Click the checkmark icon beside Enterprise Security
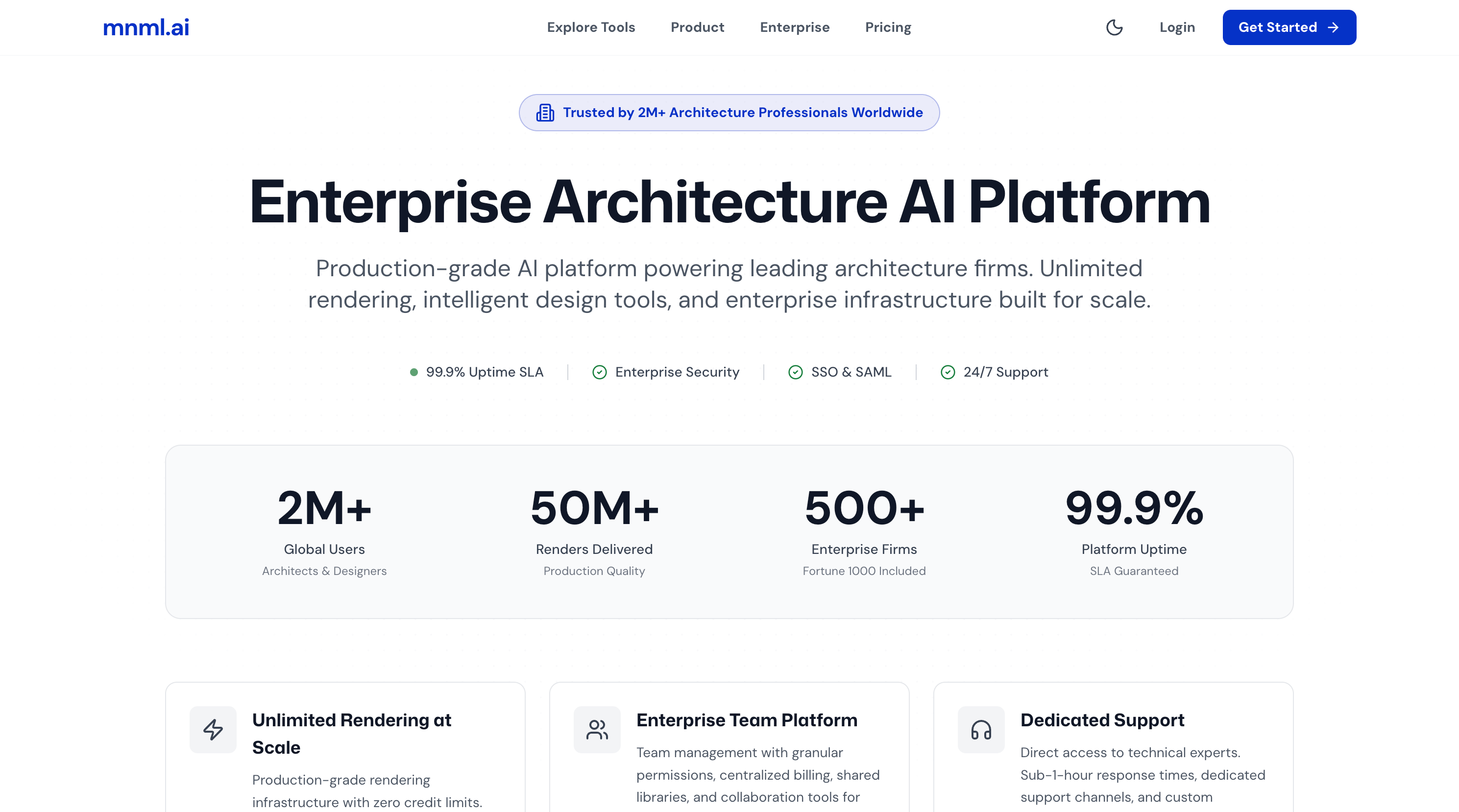 click(x=599, y=372)
